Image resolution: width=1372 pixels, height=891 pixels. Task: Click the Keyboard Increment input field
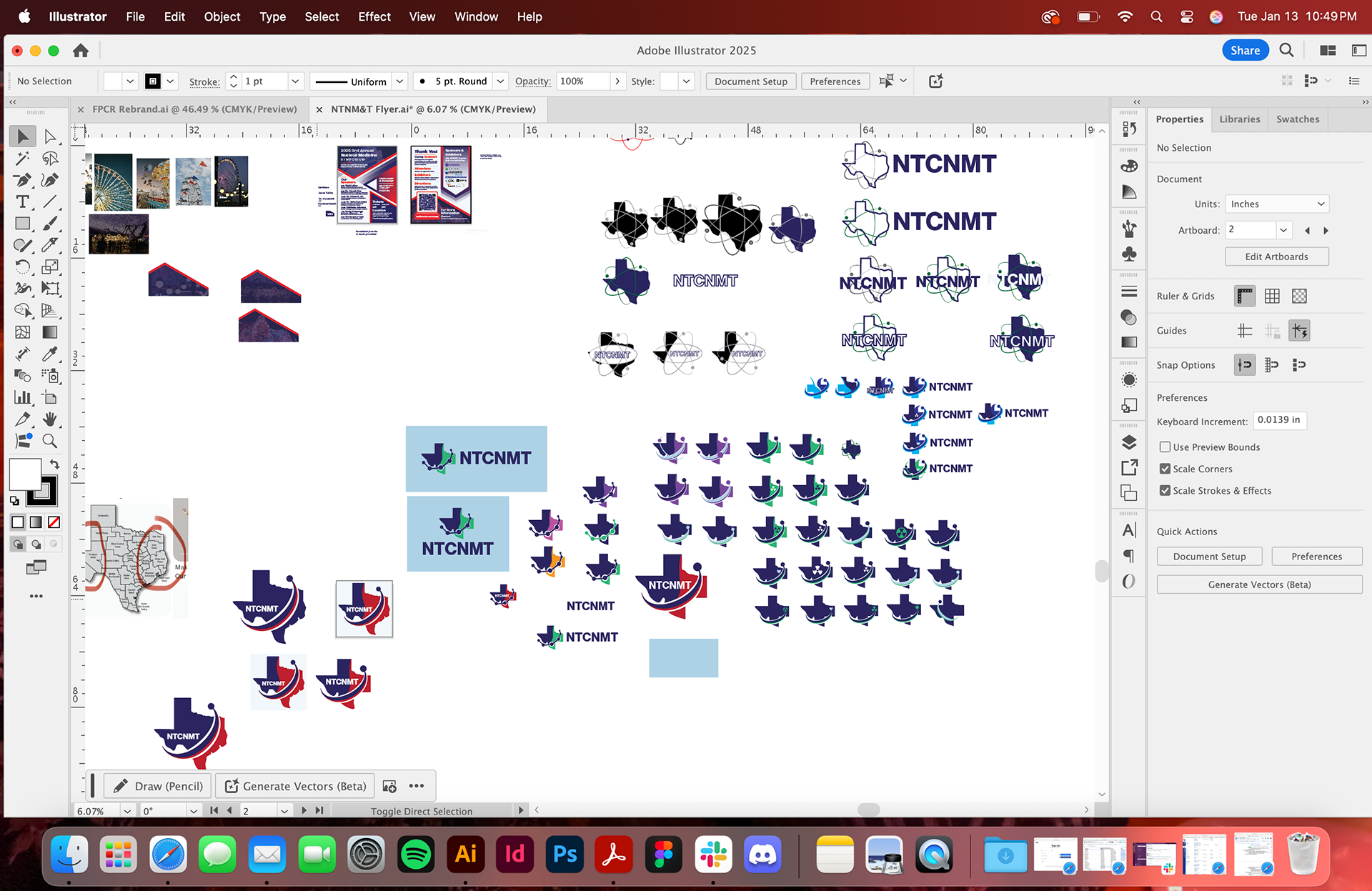click(1279, 421)
